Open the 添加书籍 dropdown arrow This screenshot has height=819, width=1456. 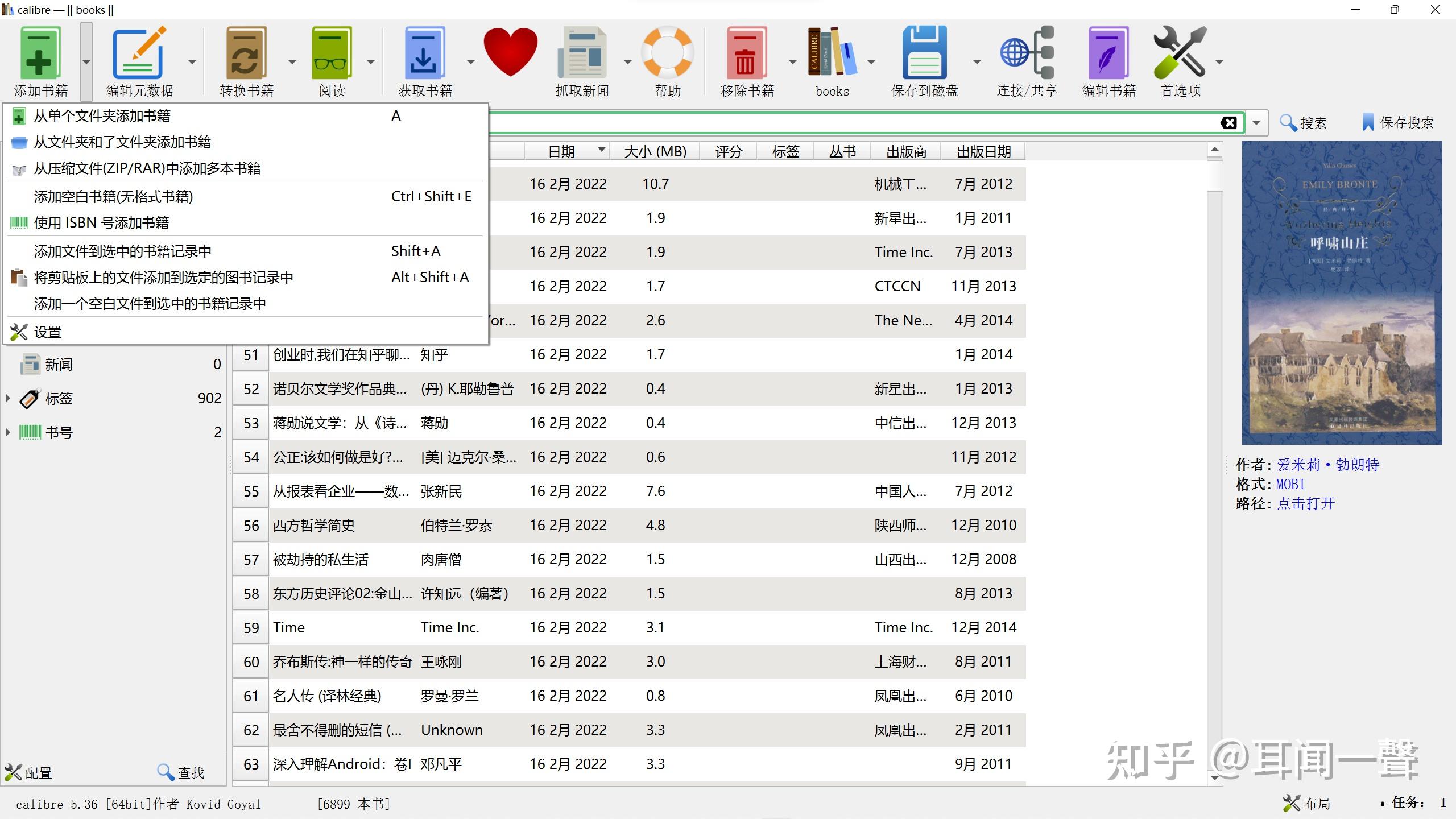pyautogui.click(x=85, y=61)
